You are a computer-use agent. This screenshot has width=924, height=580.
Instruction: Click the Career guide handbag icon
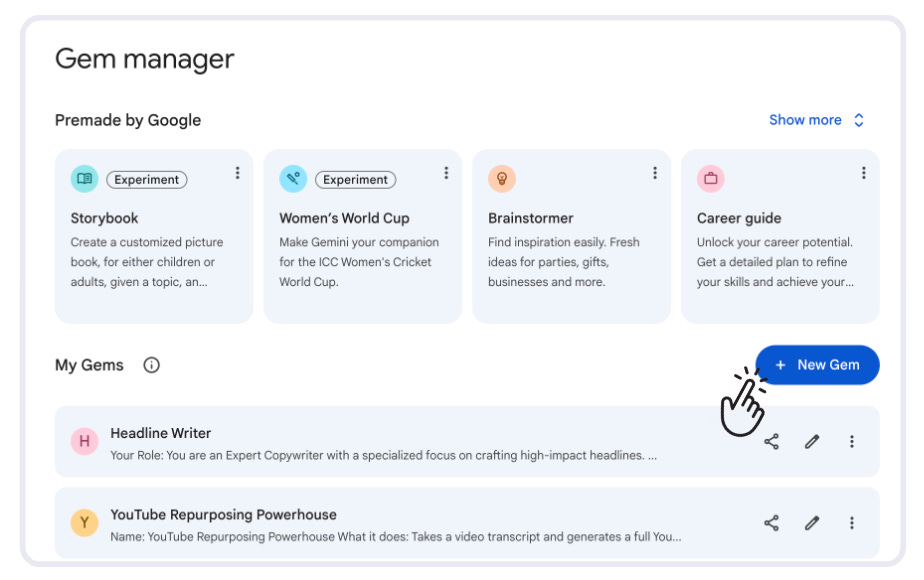711,179
